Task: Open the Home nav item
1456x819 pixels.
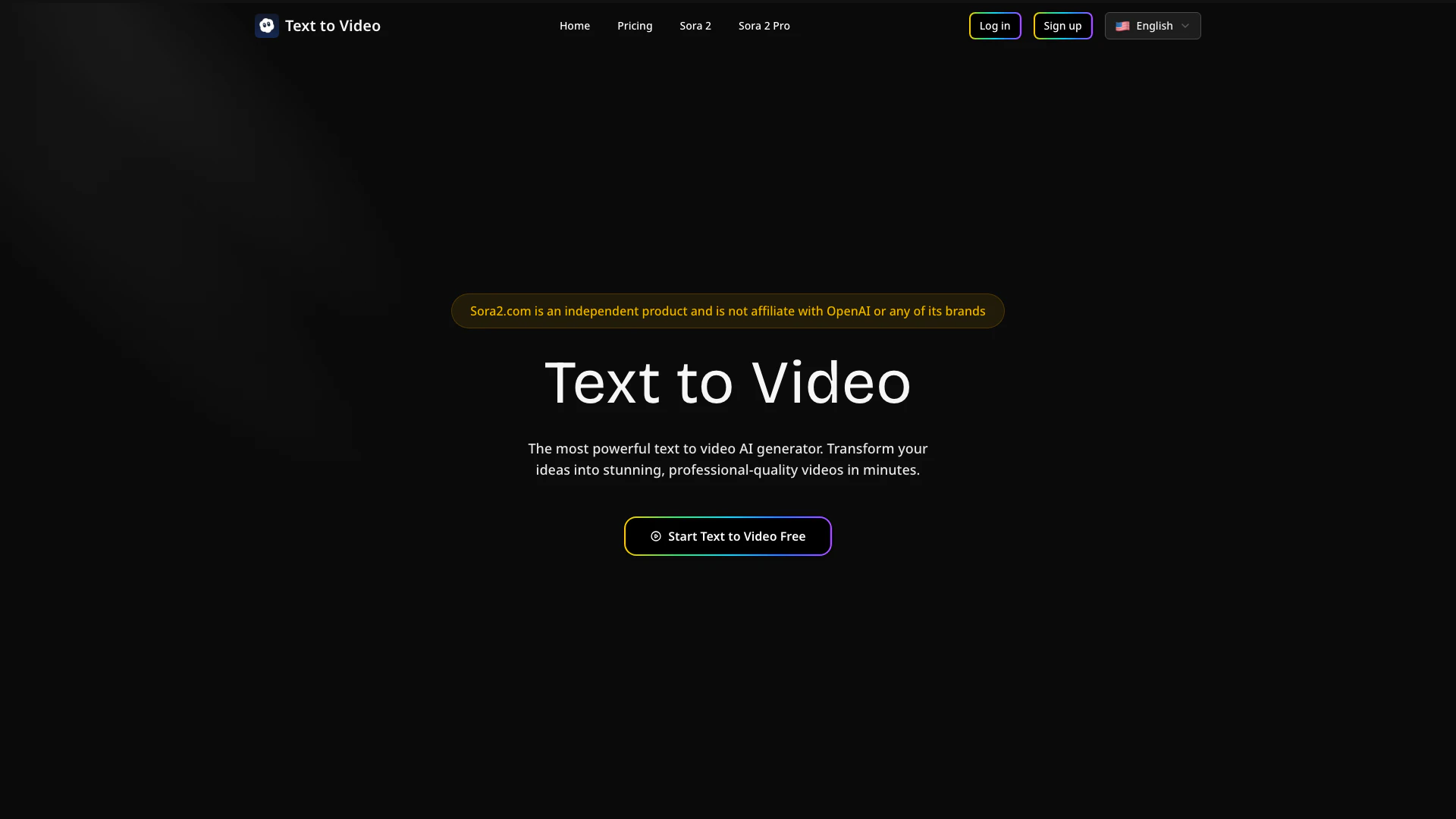Action: point(574,26)
